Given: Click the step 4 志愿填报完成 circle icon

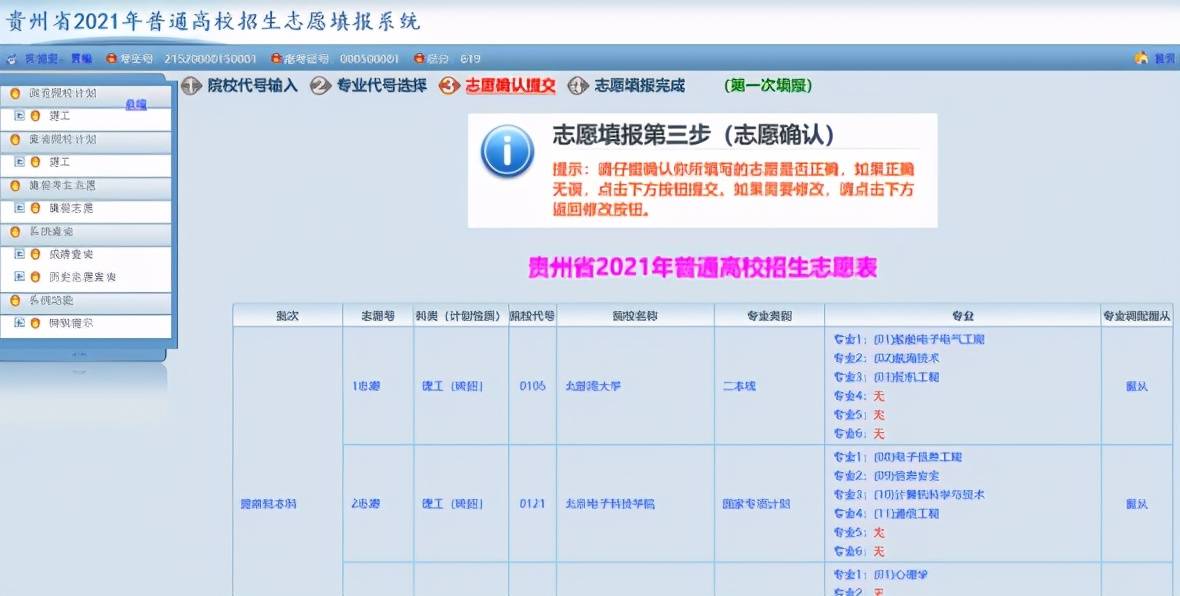Looking at the screenshot, I should click(x=574, y=86).
